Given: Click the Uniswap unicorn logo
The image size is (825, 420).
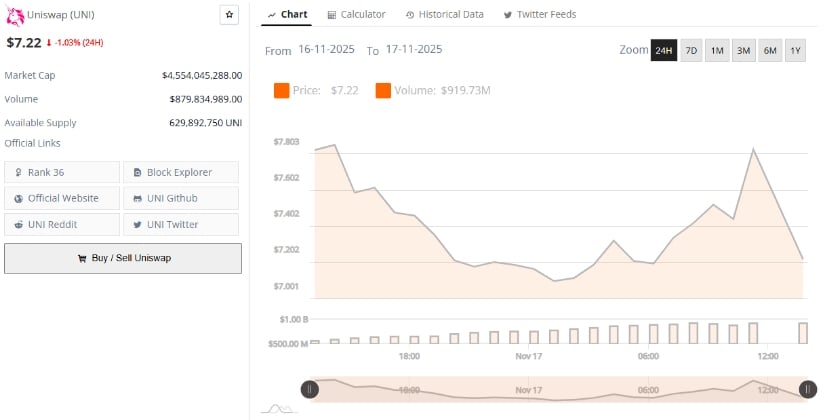Looking at the screenshot, I should 15,15.
